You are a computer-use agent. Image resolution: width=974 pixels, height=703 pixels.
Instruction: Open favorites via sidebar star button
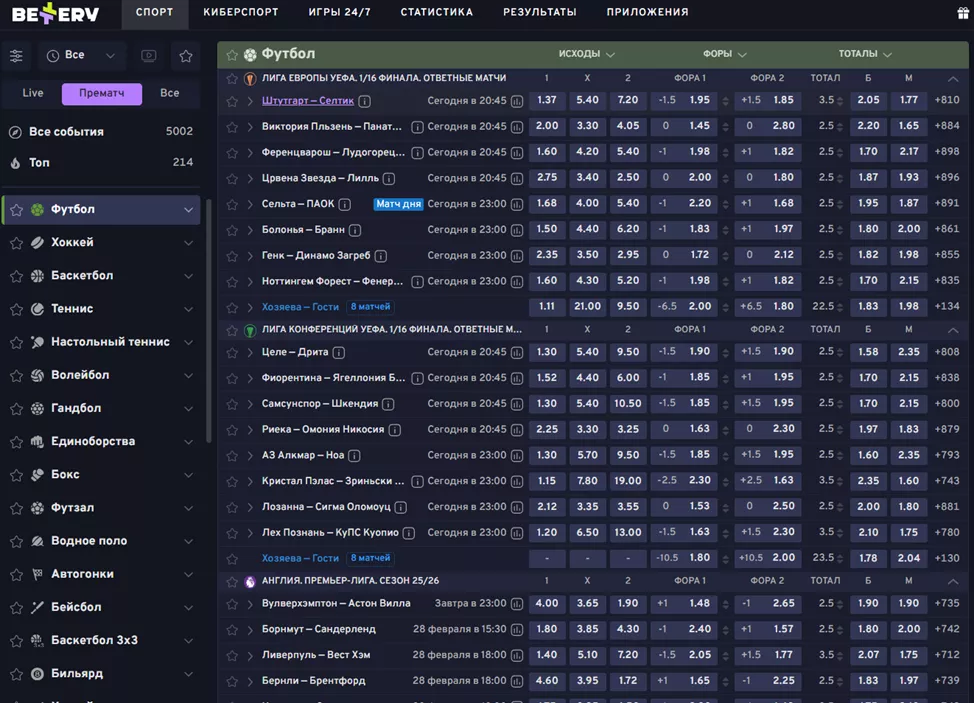[185, 56]
